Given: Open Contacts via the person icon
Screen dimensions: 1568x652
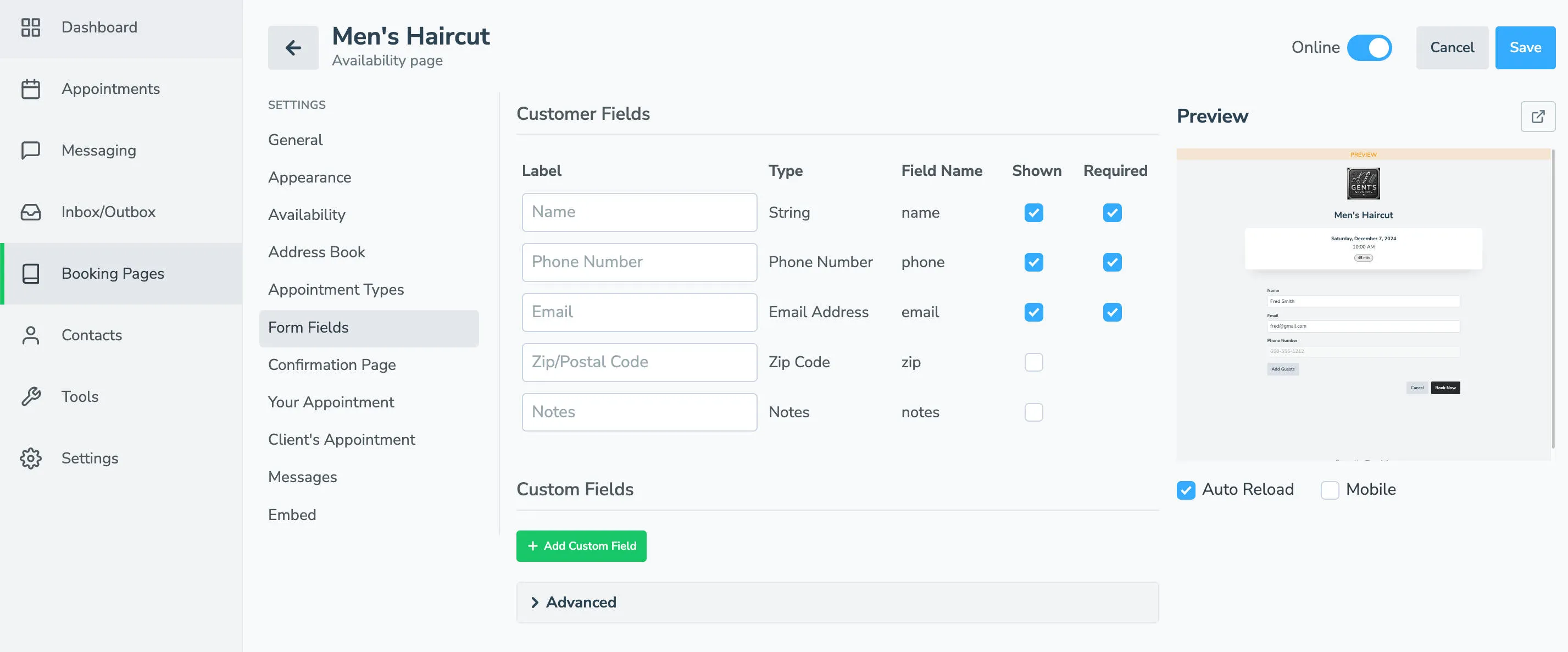Looking at the screenshot, I should point(31,335).
